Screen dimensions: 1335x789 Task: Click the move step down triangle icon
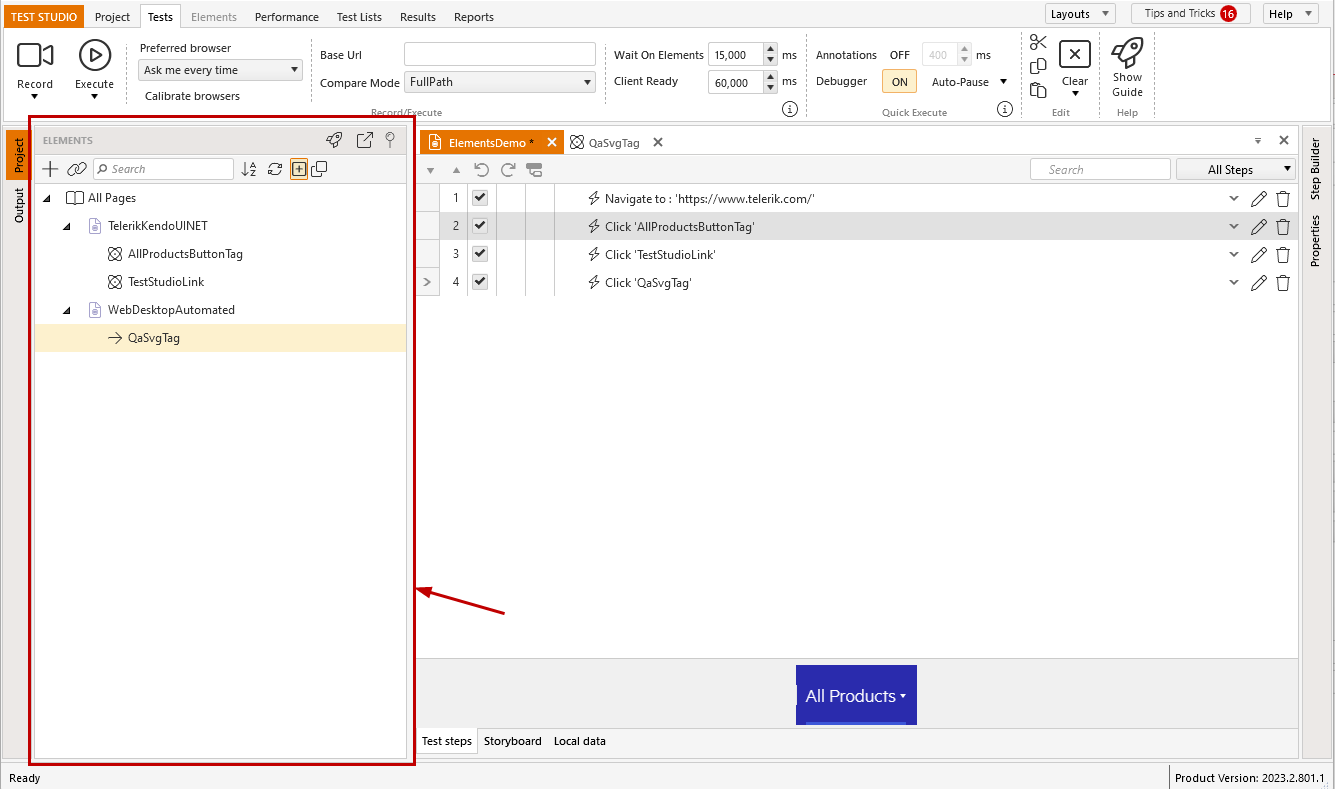pyautogui.click(x=431, y=170)
